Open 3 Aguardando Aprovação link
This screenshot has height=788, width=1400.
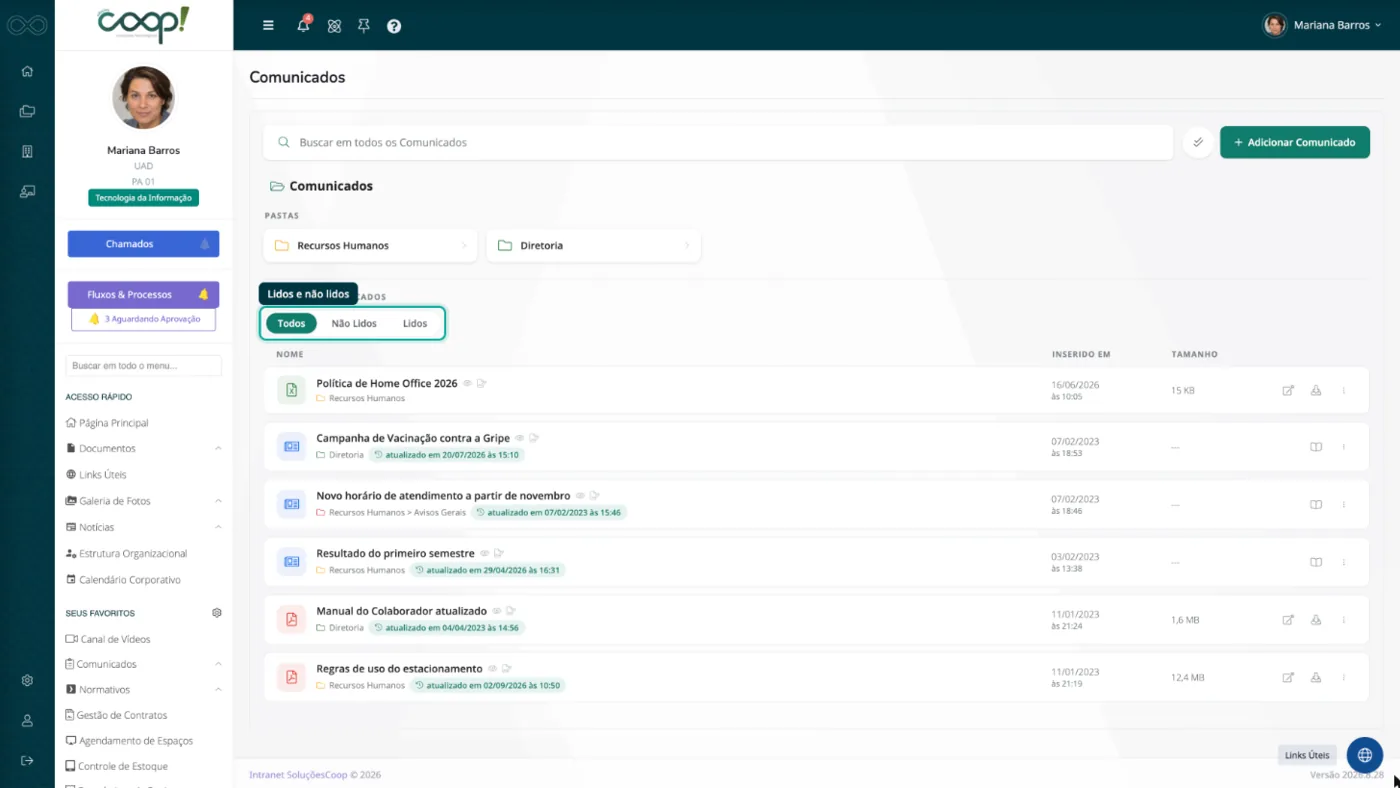tap(143, 319)
